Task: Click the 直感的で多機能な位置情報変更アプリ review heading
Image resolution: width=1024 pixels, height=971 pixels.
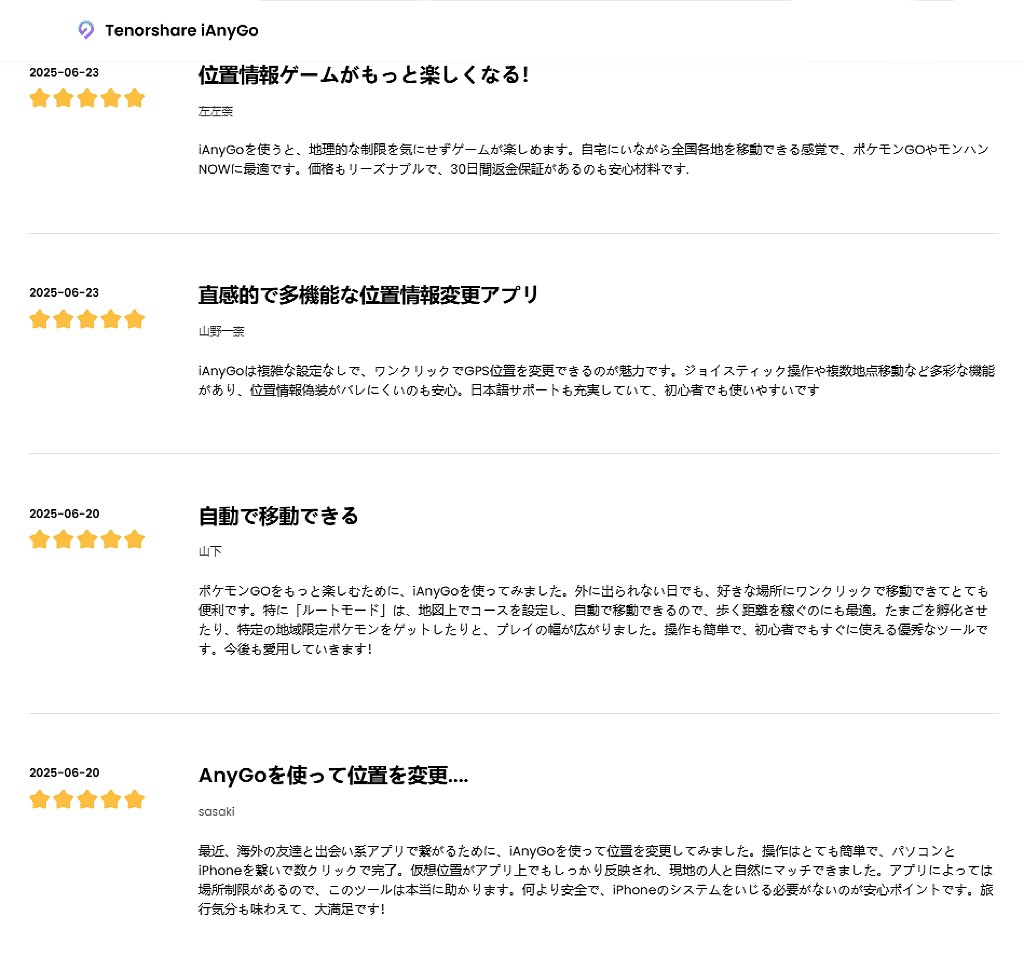Action: click(368, 295)
